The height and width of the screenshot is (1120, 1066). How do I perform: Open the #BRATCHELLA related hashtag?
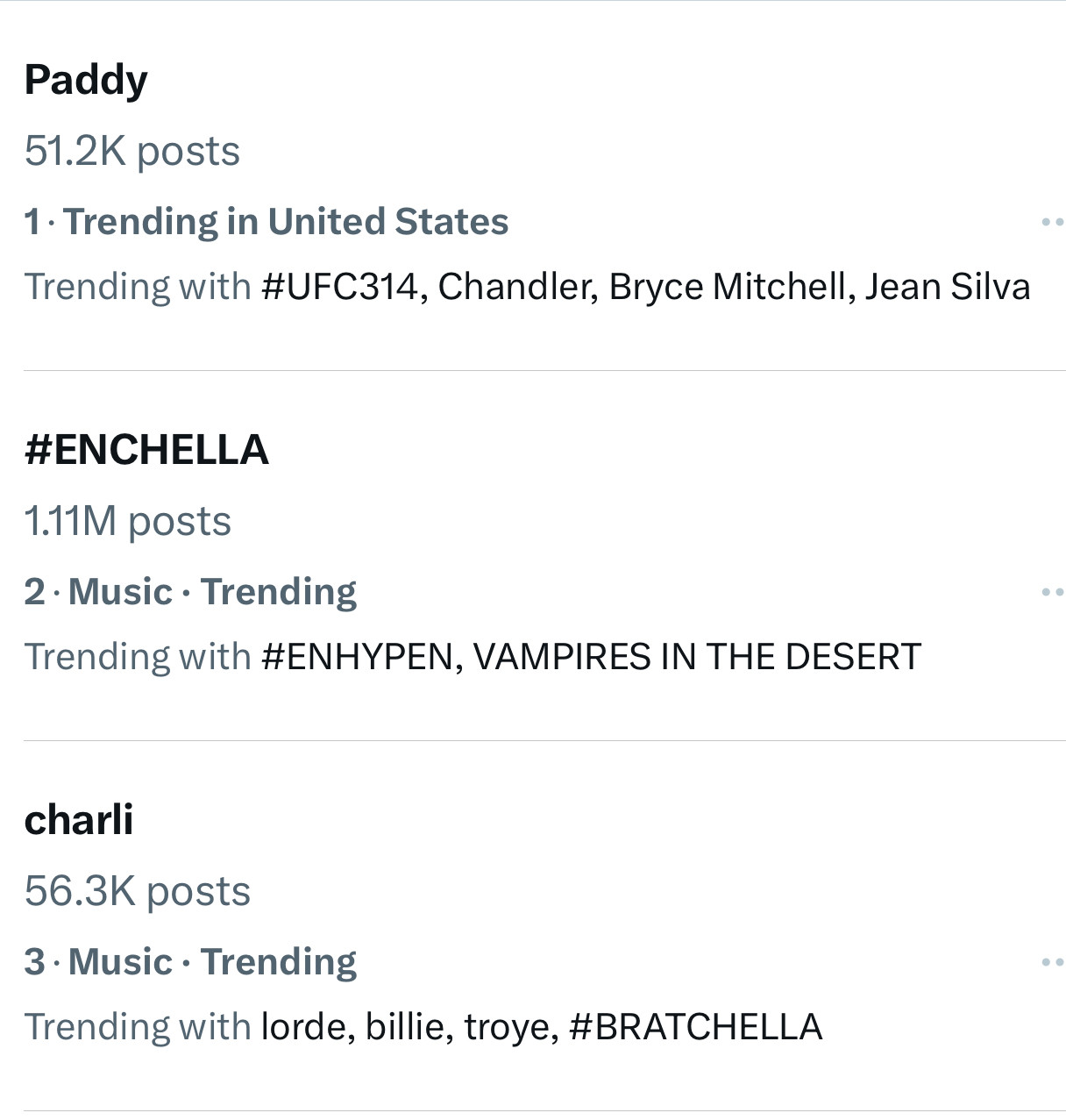point(695,1027)
